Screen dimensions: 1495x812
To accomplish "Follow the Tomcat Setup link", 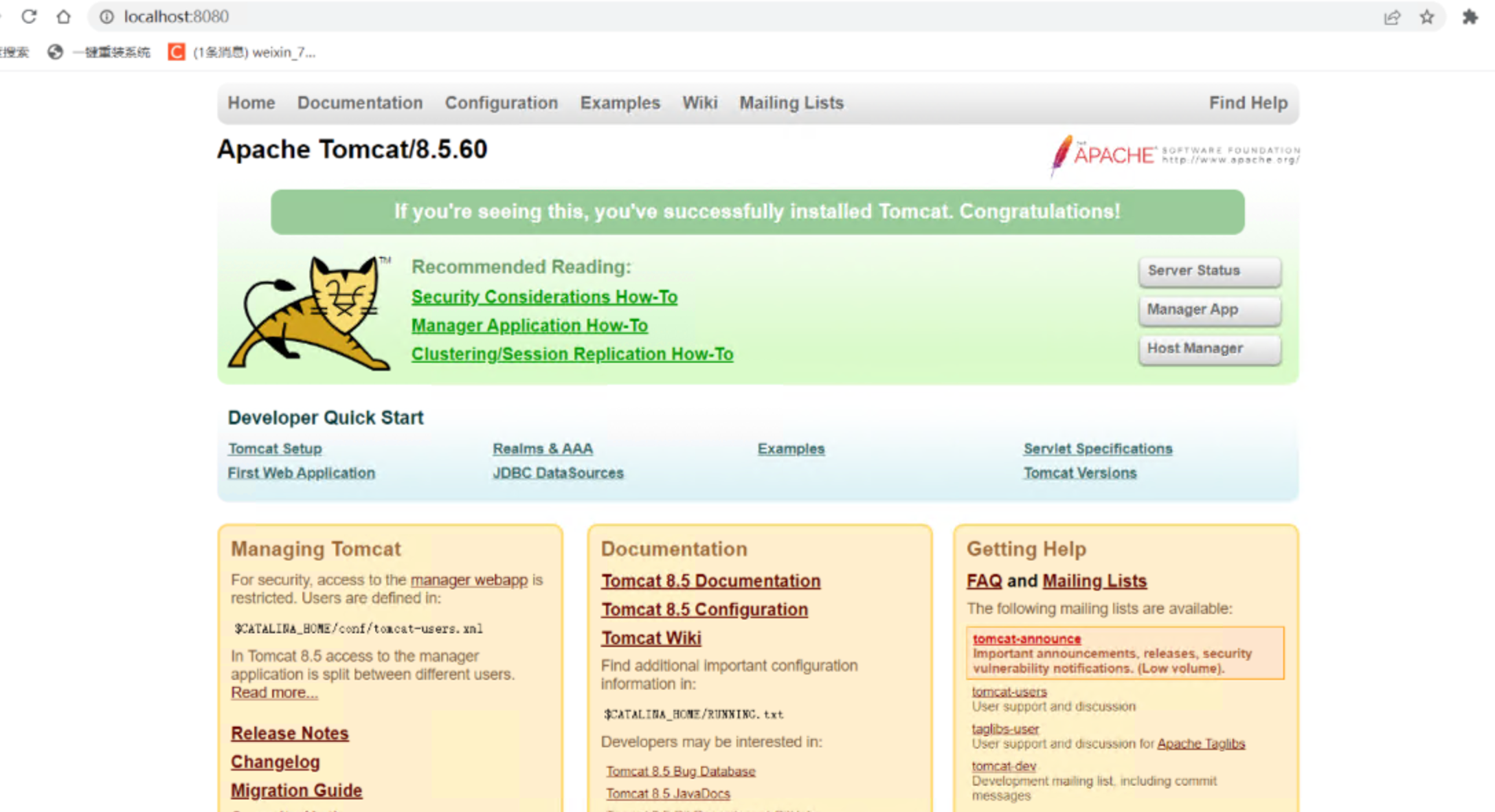I will click(x=275, y=449).
